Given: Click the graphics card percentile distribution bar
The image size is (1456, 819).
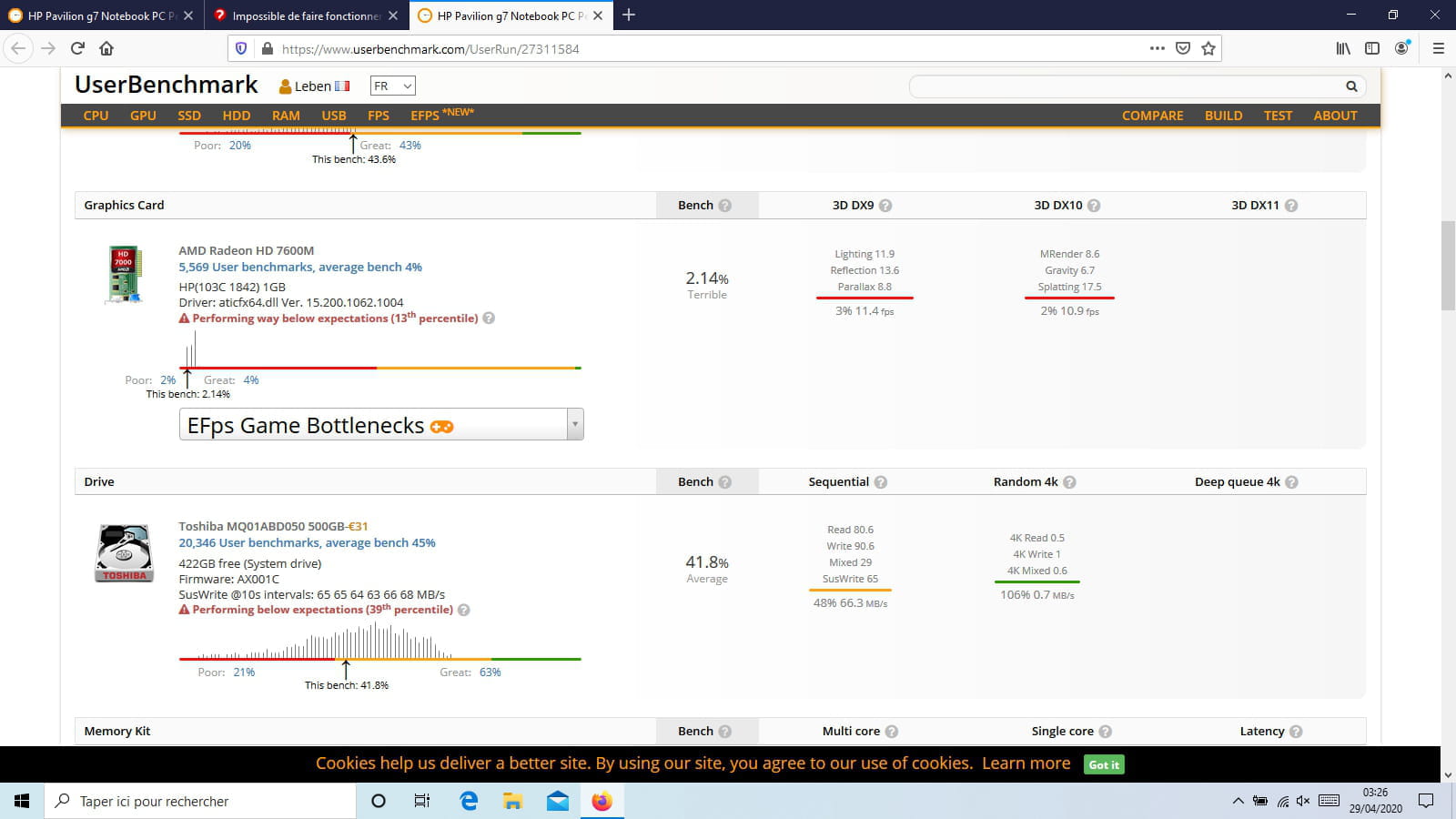Looking at the screenshot, I should coord(380,368).
